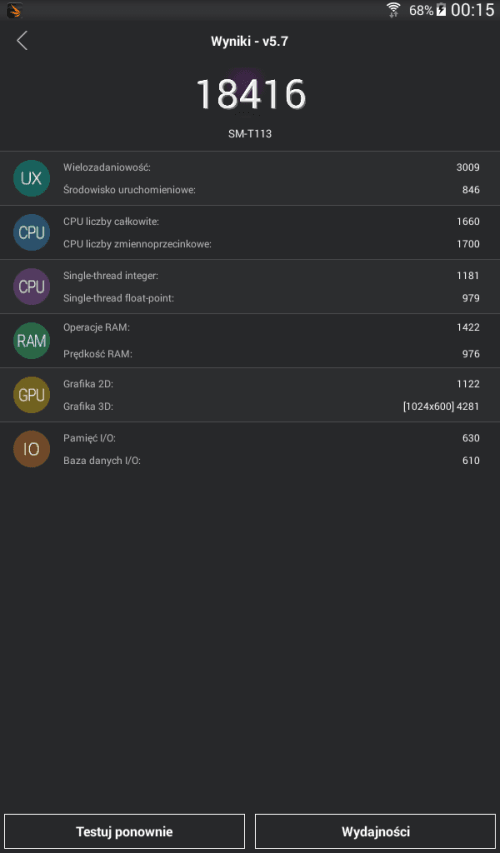Open the AnTuTu notification icon in status bar

tap(15, 10)
